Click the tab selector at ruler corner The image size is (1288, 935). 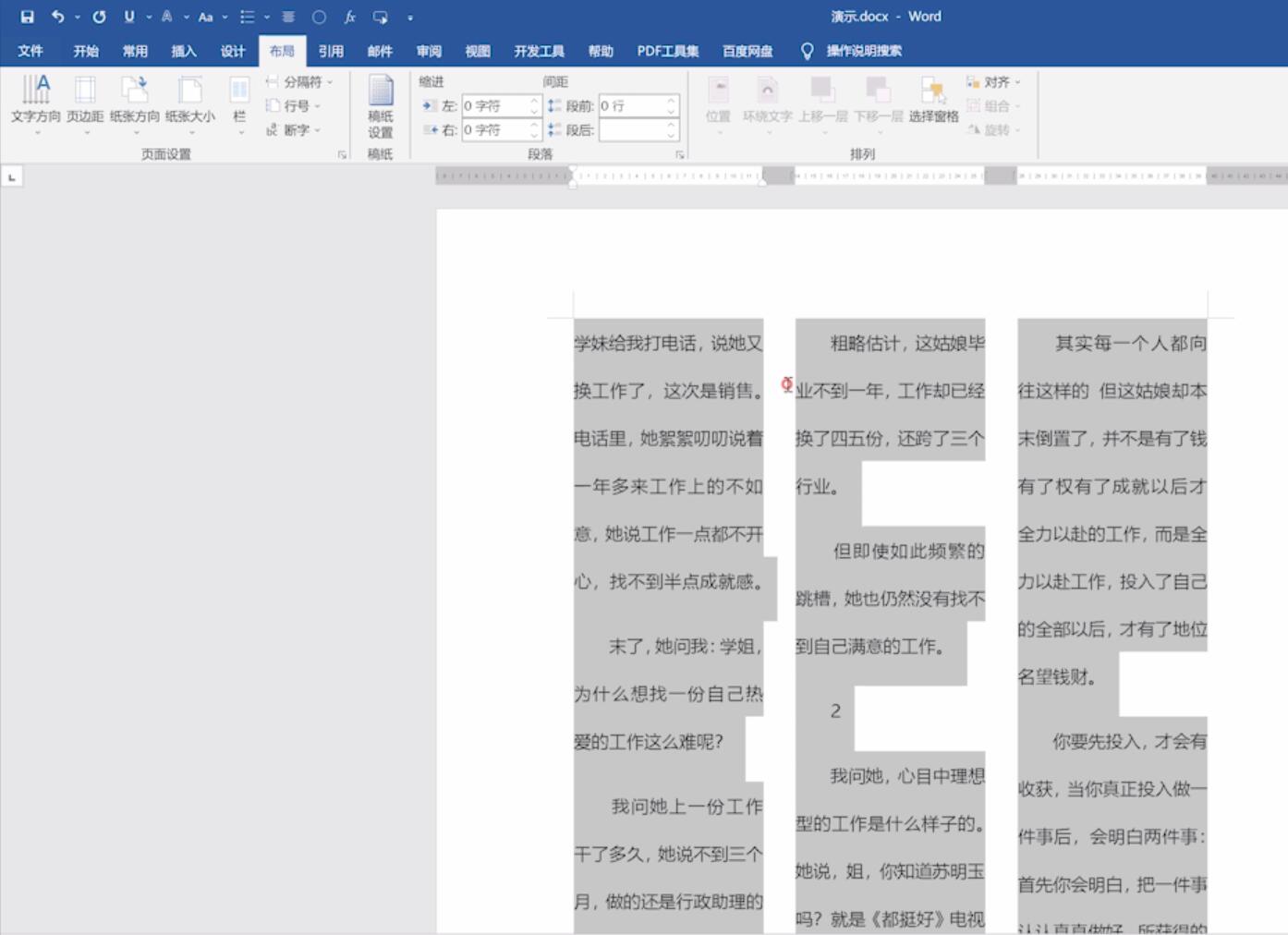12,176
